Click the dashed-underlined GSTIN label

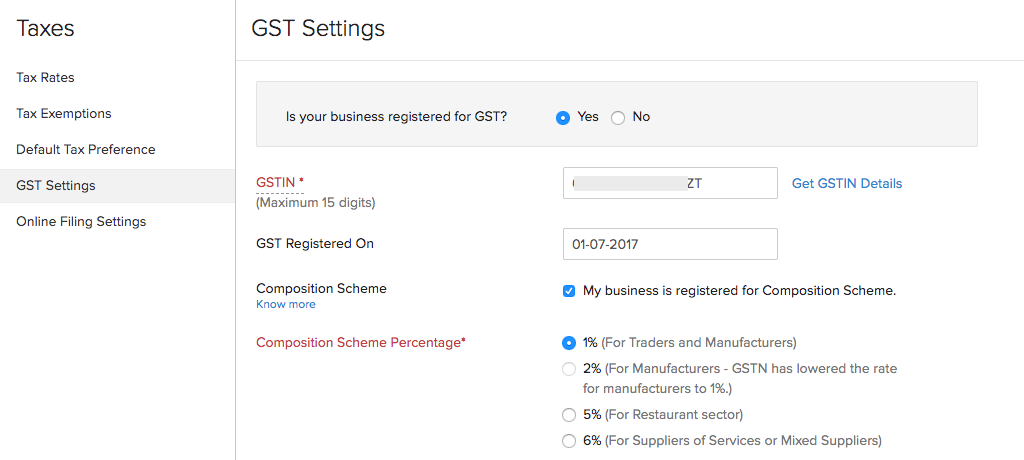[x=276, y=182]
